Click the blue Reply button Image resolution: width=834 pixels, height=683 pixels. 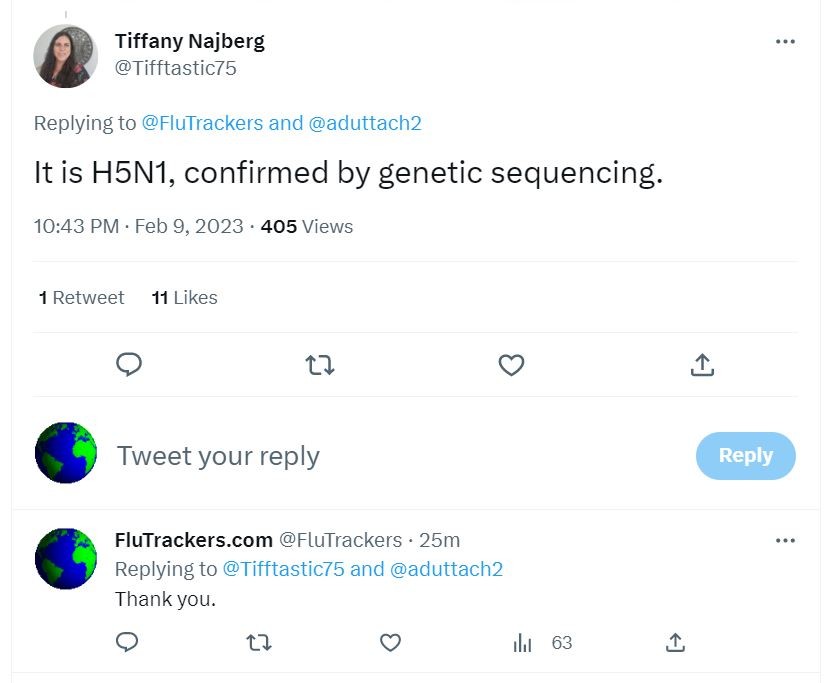[x=745, y=456]
